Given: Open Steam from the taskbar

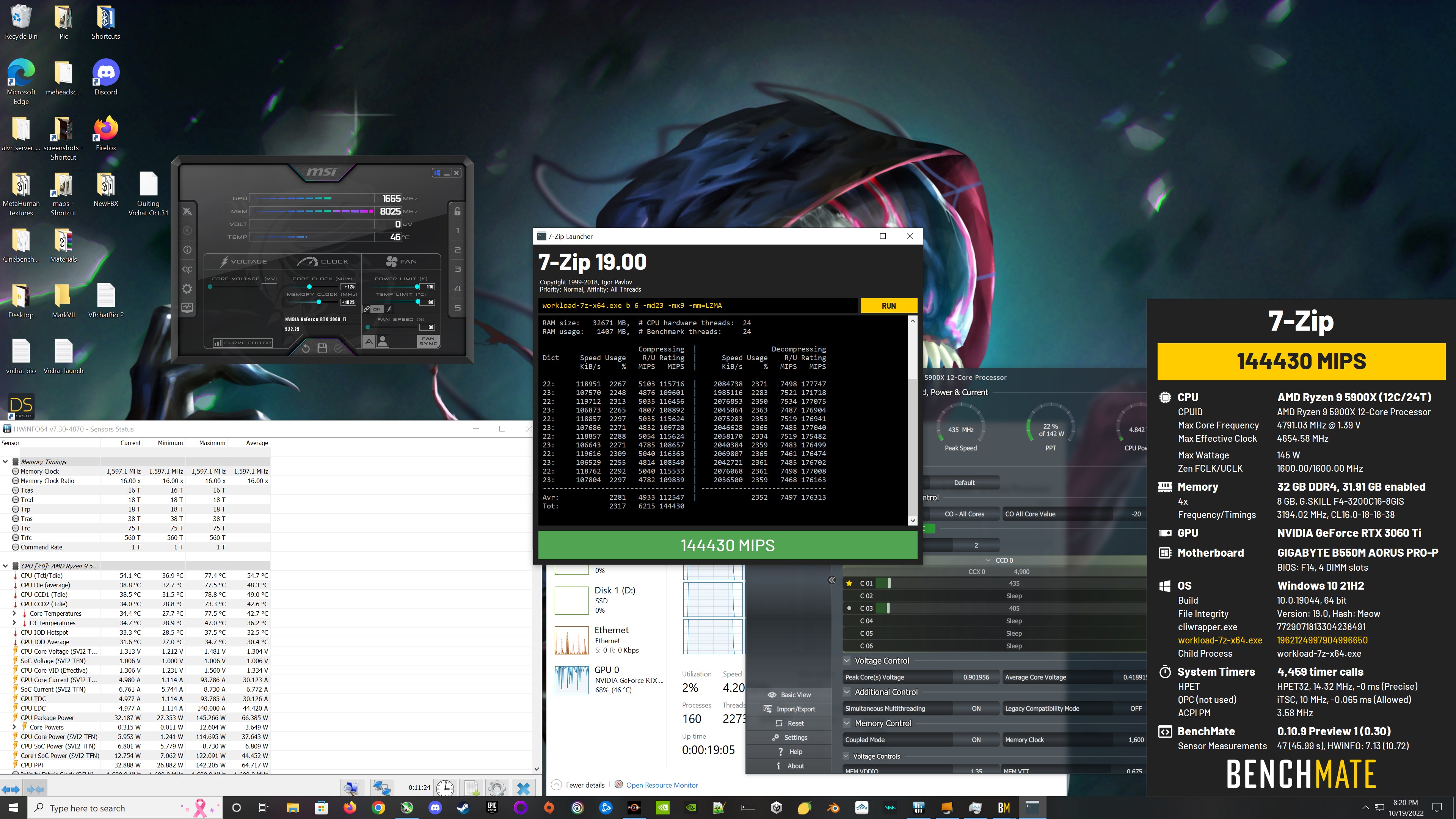Looking at the screenshot, I should (463, 808).
